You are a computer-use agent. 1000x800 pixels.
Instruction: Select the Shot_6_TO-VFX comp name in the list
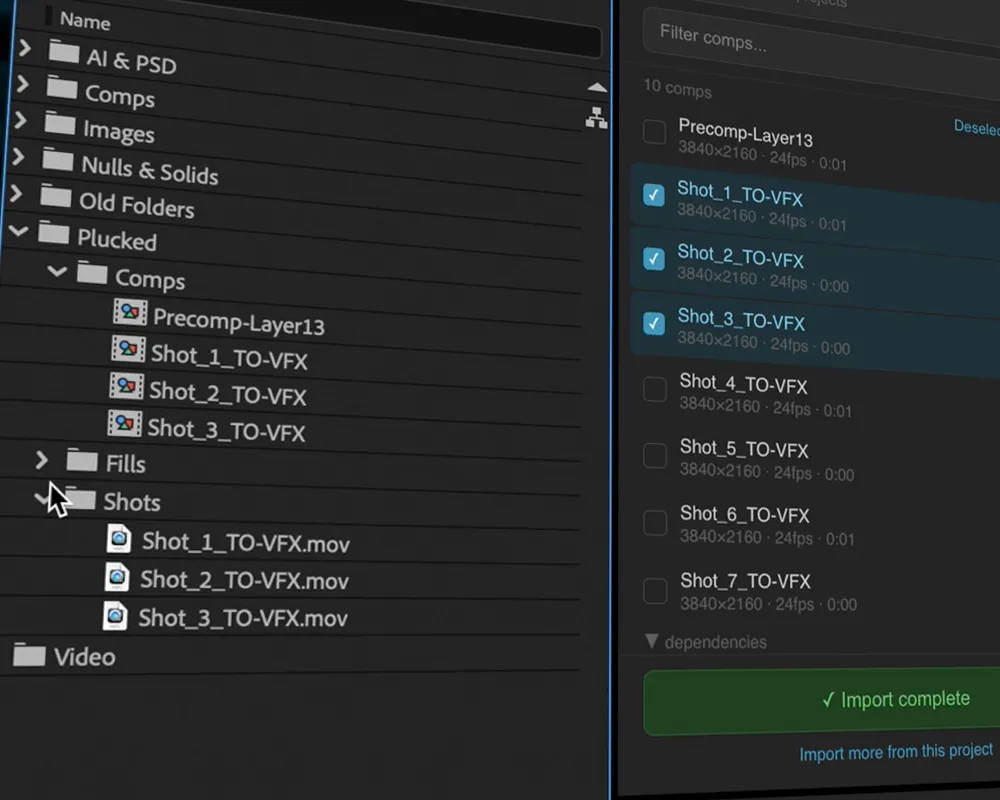point(744,514)
